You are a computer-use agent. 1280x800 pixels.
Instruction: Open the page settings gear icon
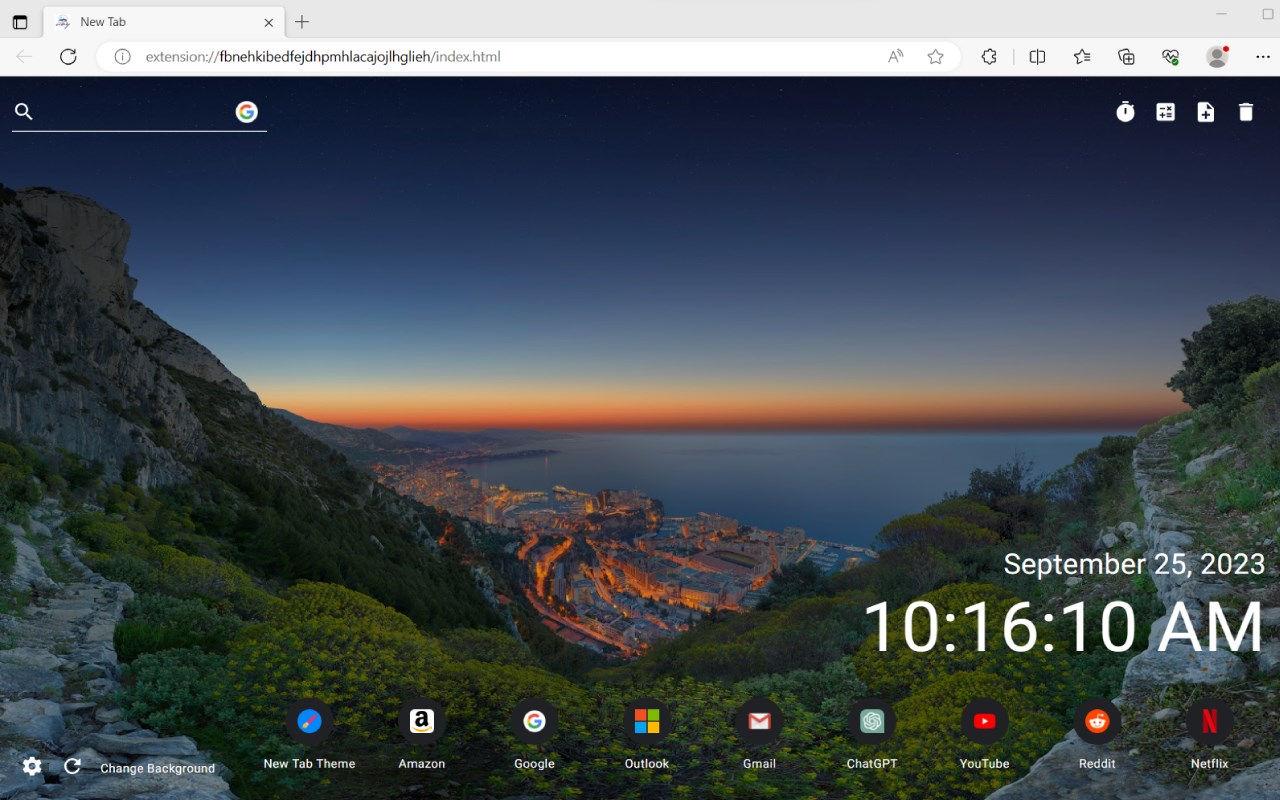point(32,766)
